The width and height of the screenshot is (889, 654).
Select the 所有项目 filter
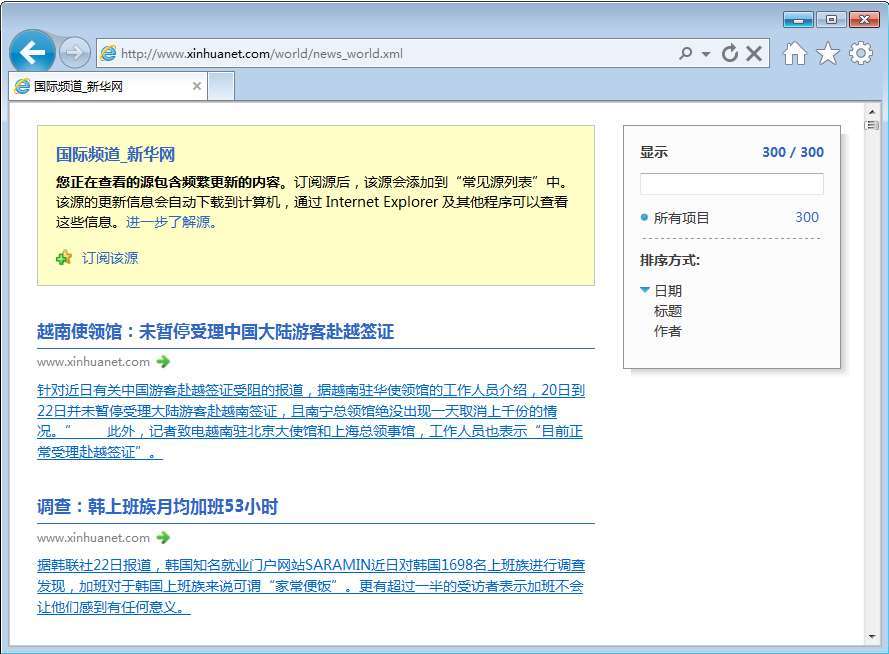click(x=681, y=218)
